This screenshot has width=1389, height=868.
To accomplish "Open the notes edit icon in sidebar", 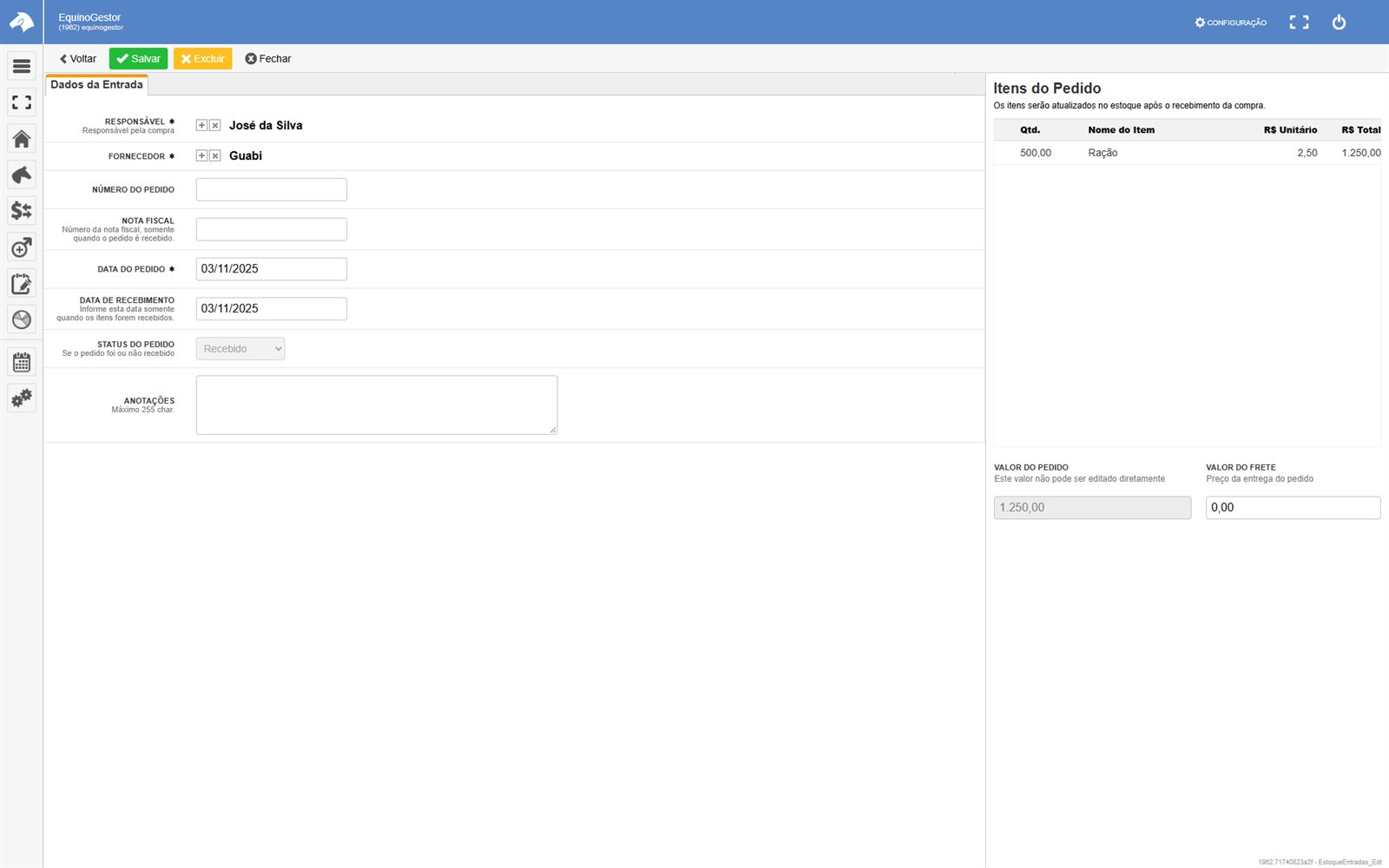I will pyautogui.click(x=22, y=284).
